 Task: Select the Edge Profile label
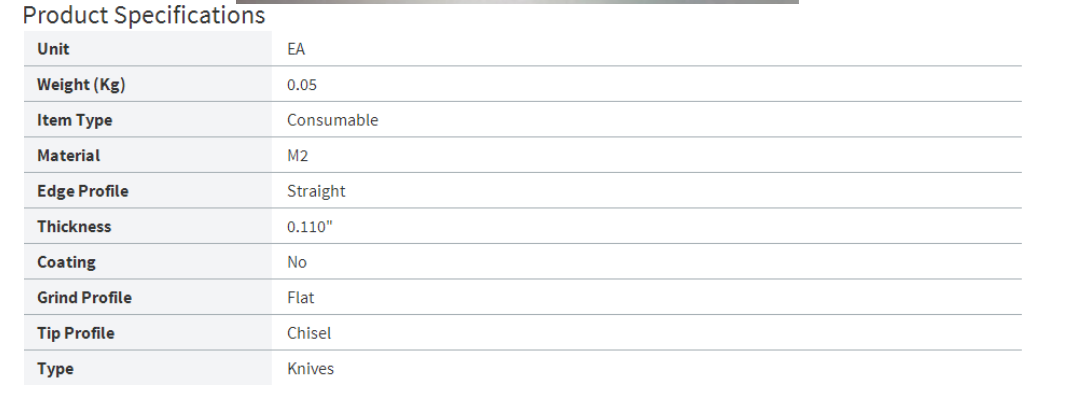83,191
